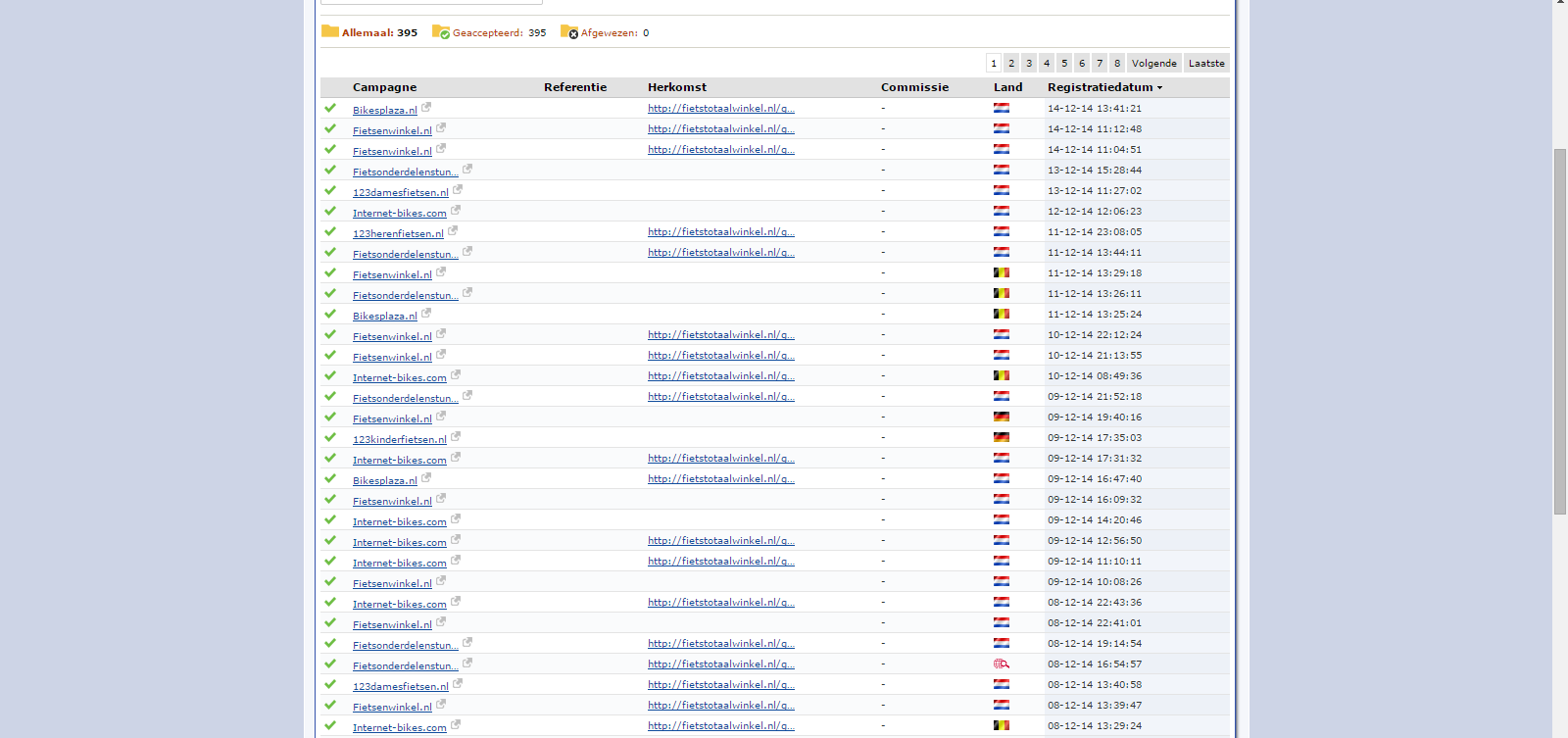Open the Herkomst URL in the 14-12-14 11:12:48 row
1568x738 pixels.
721,129
